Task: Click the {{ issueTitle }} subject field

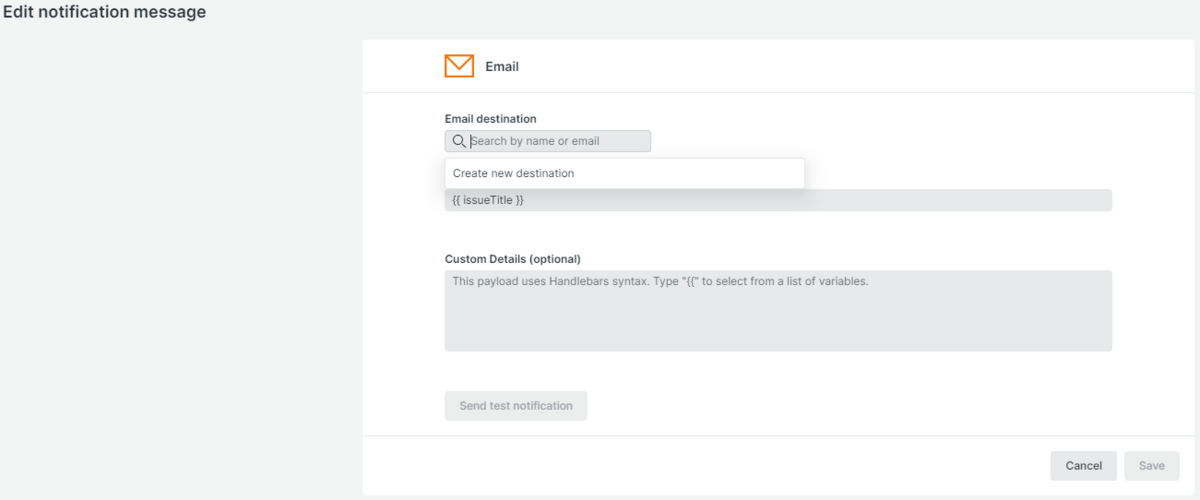Action: tap(778, 200)
